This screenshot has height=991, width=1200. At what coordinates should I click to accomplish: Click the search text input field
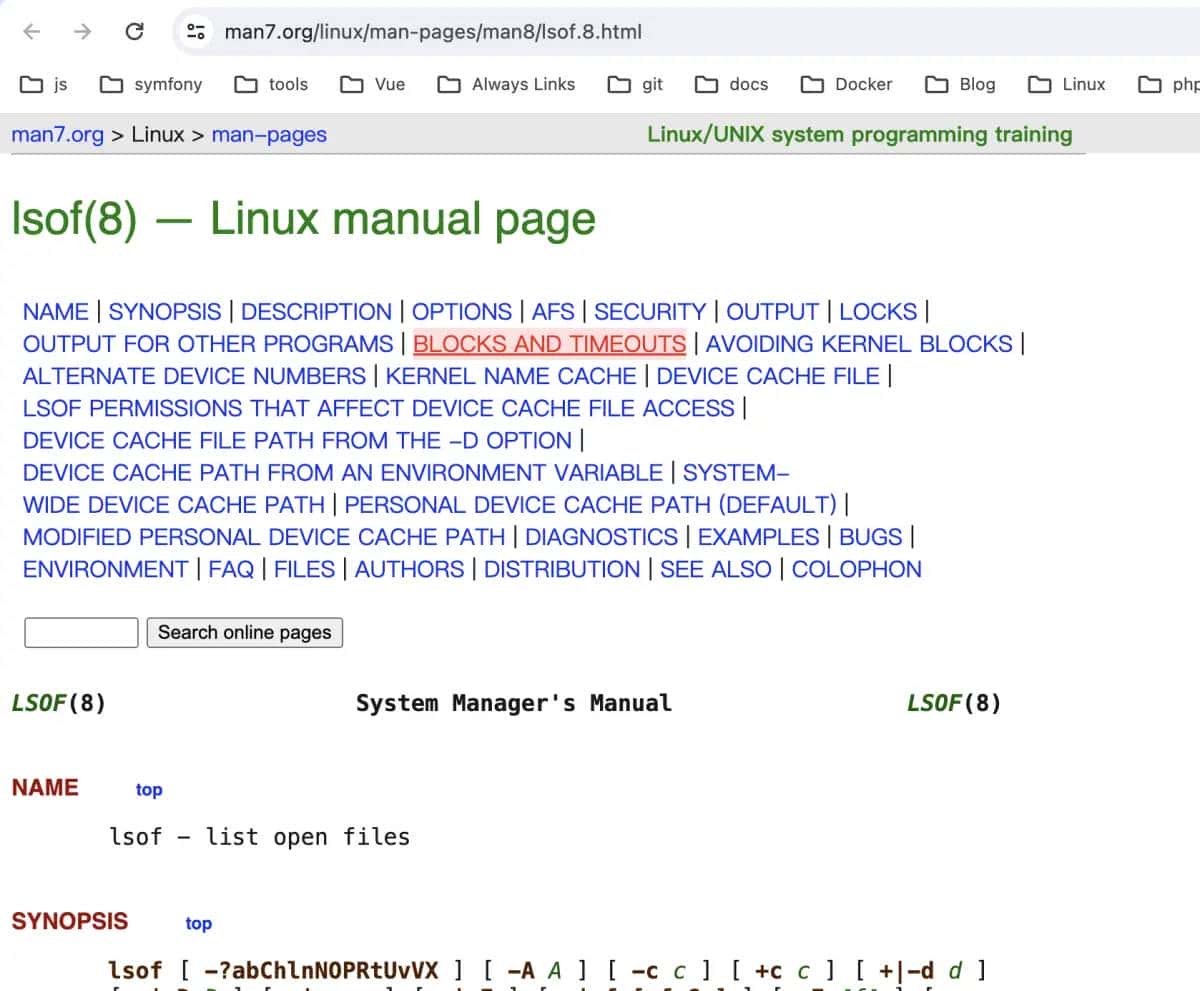(80, 632)
